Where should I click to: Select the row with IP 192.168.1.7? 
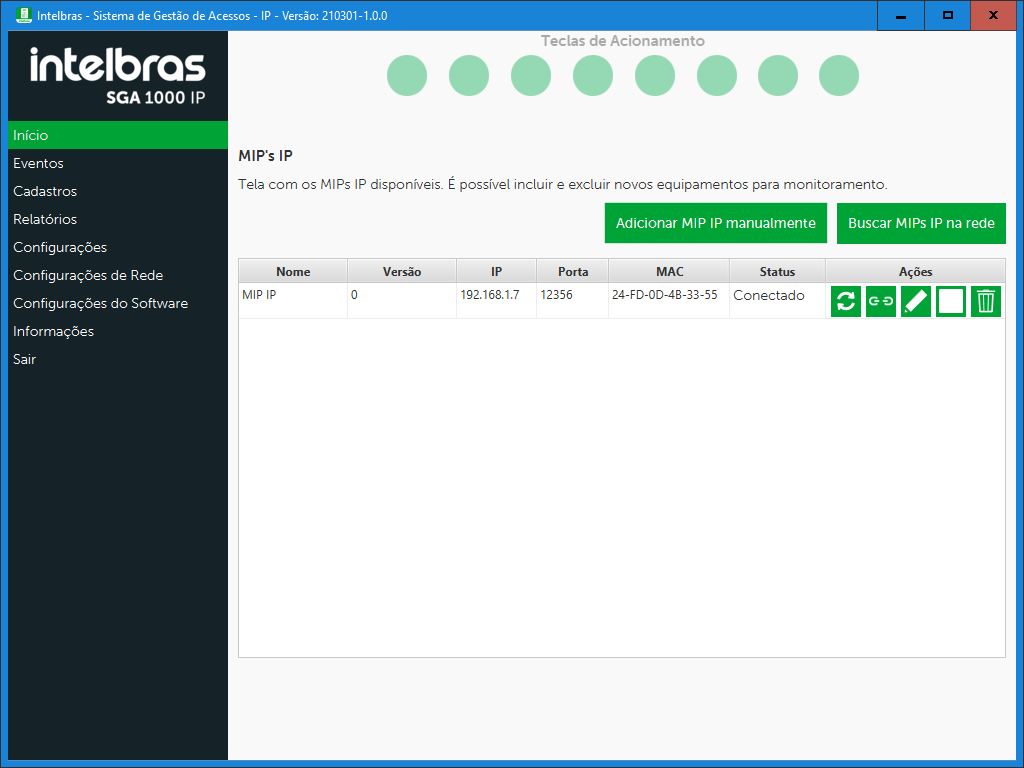tap(490, 296)
